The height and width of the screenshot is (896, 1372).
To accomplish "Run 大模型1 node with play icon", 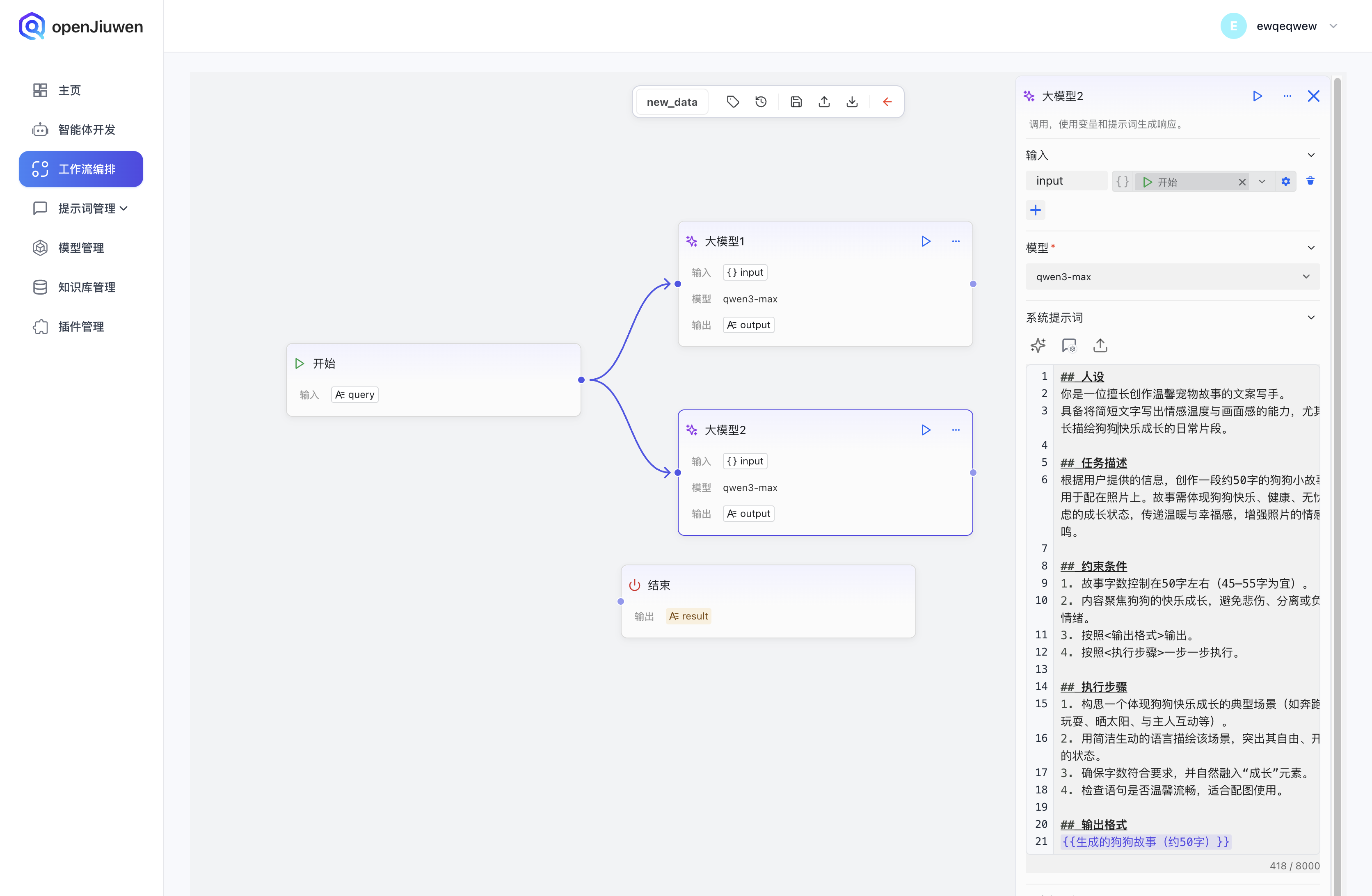I will [x=926, y=241].
